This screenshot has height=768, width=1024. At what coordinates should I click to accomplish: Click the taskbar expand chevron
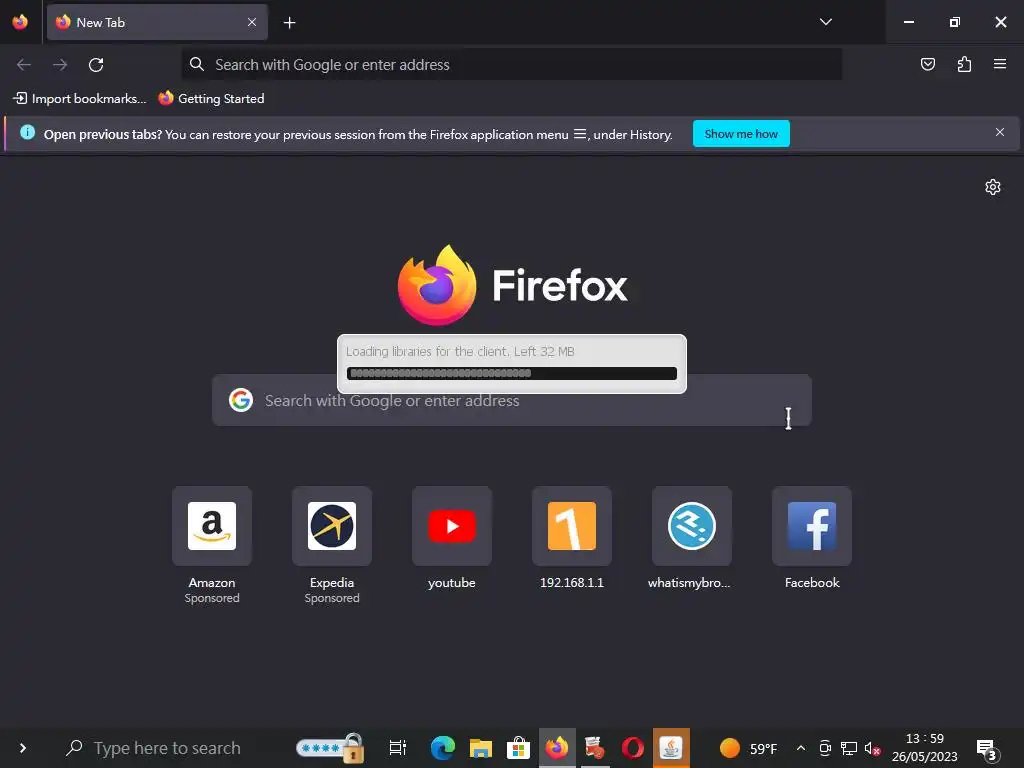click(23, 748)
